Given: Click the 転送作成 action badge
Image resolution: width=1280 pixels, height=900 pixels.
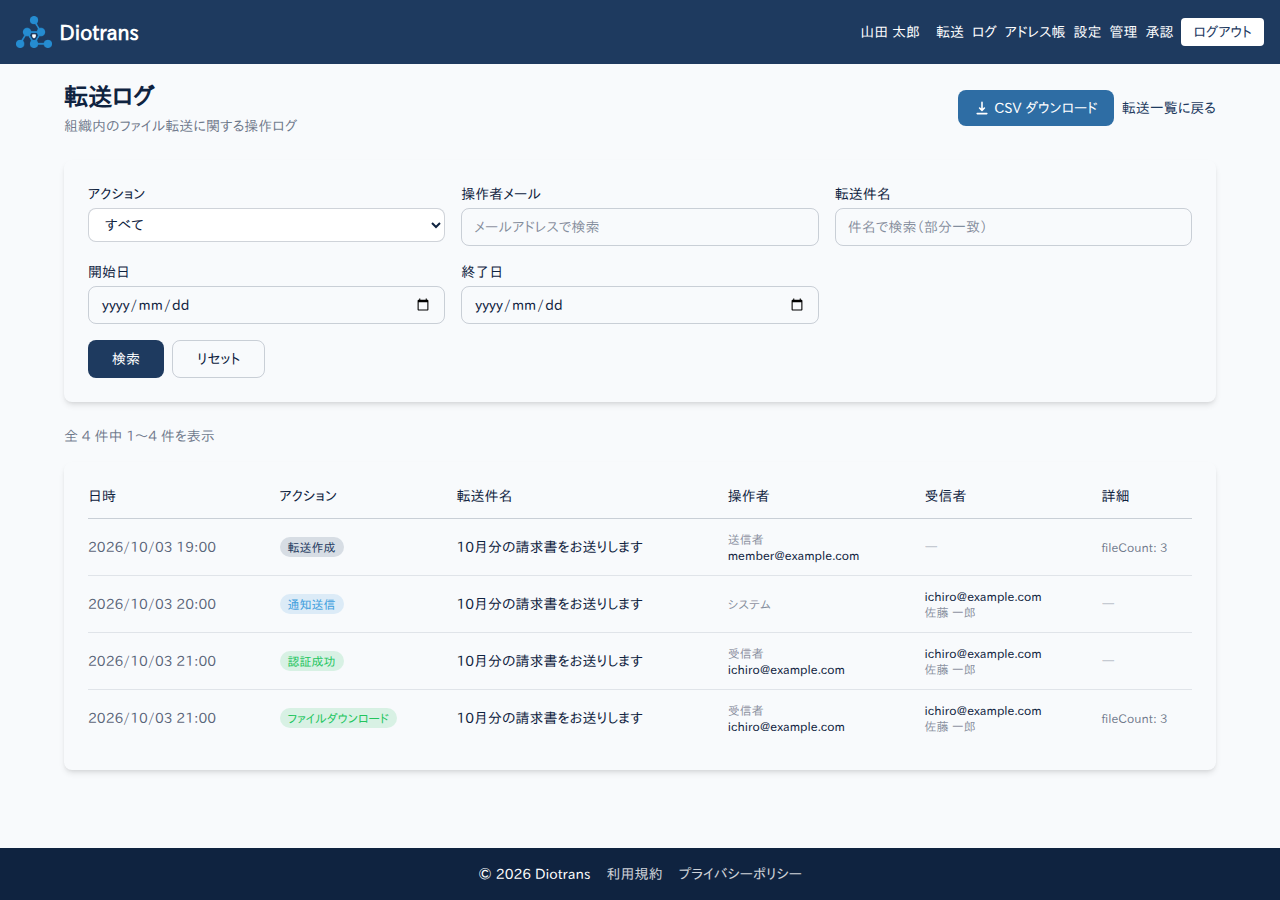Looking at the screenshot, I should tap(311, 547).
